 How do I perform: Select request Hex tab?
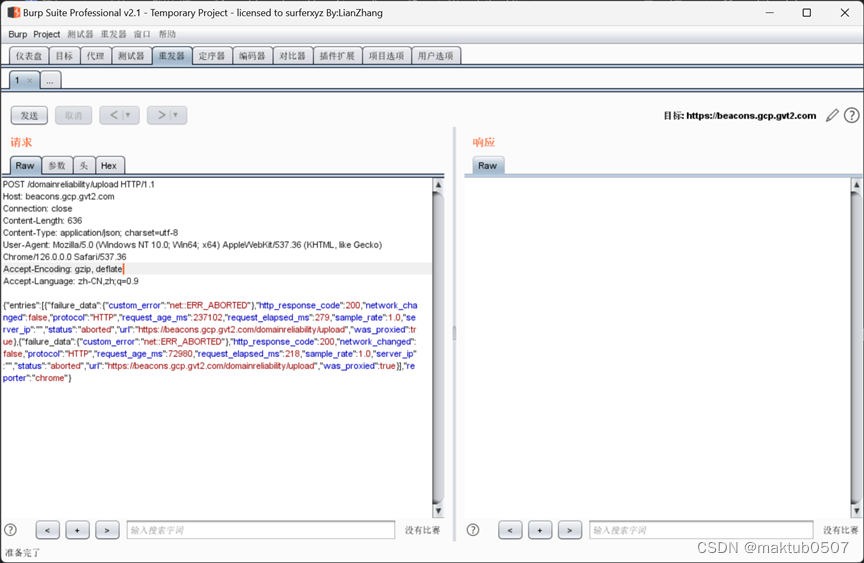(109, 165)
